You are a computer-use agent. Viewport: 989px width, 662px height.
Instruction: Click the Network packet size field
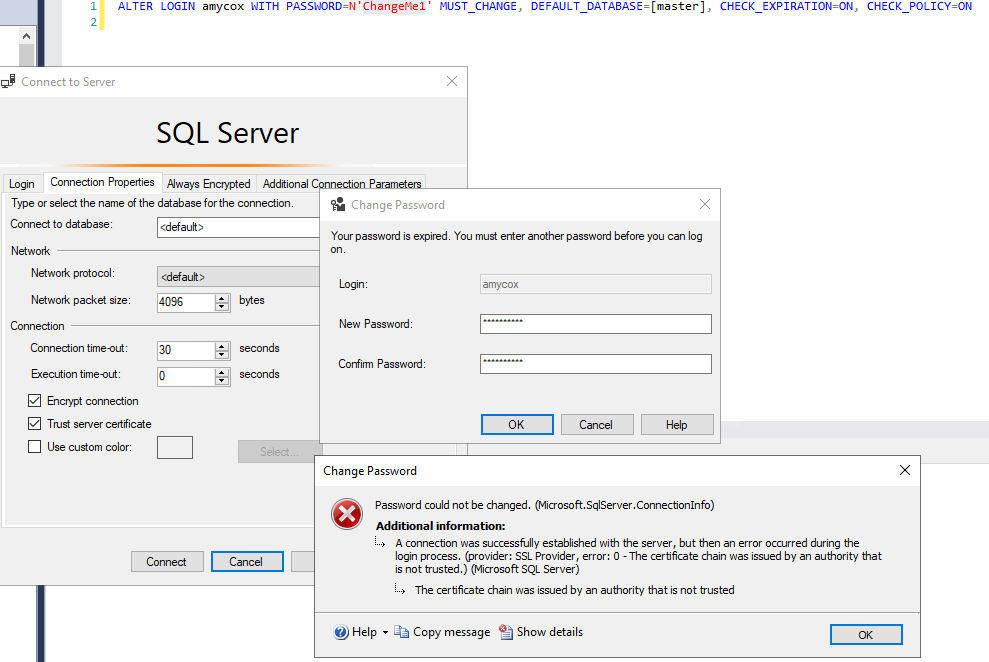186,302
